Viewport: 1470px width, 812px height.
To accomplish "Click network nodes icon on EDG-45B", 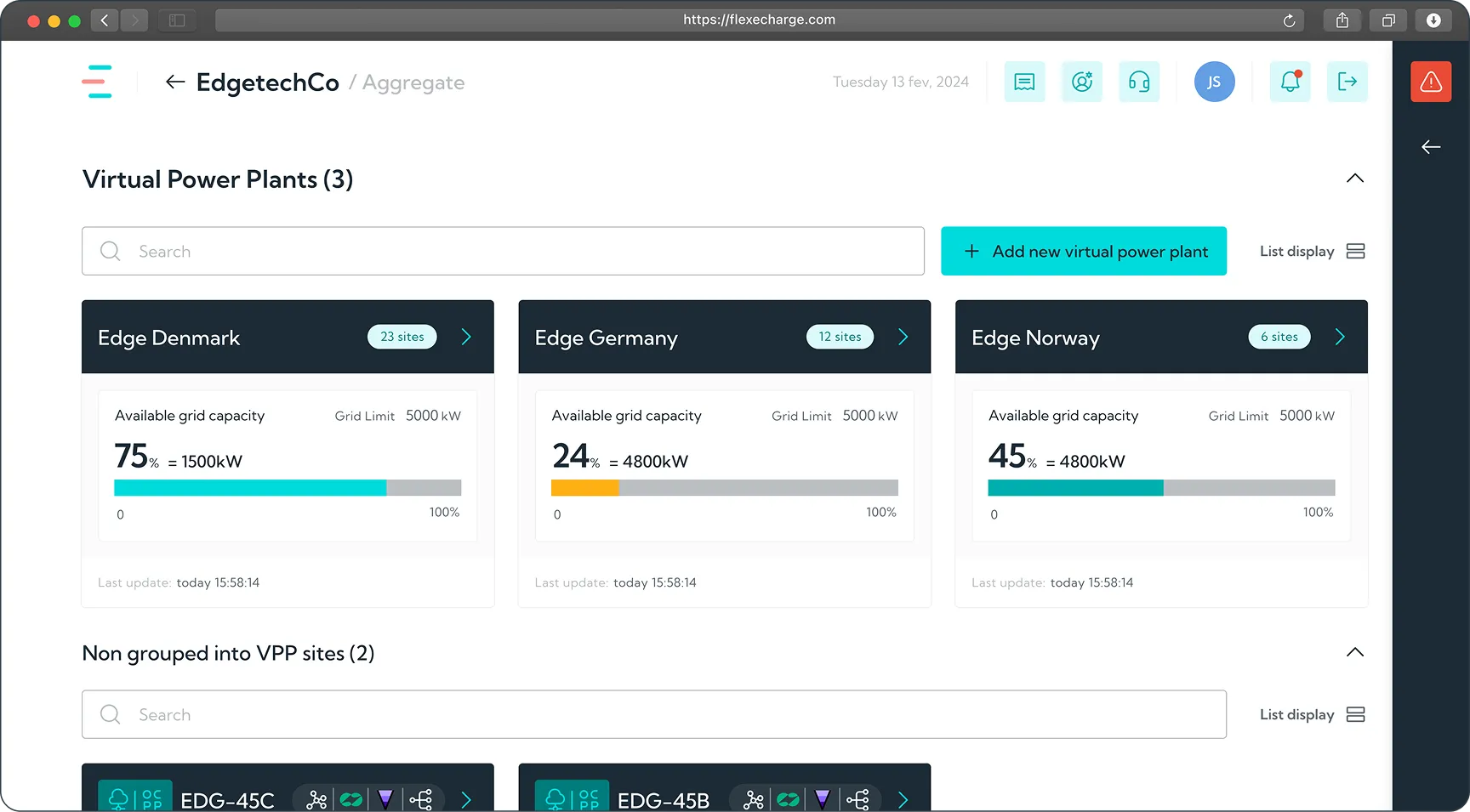I will (x=754, y=800).
